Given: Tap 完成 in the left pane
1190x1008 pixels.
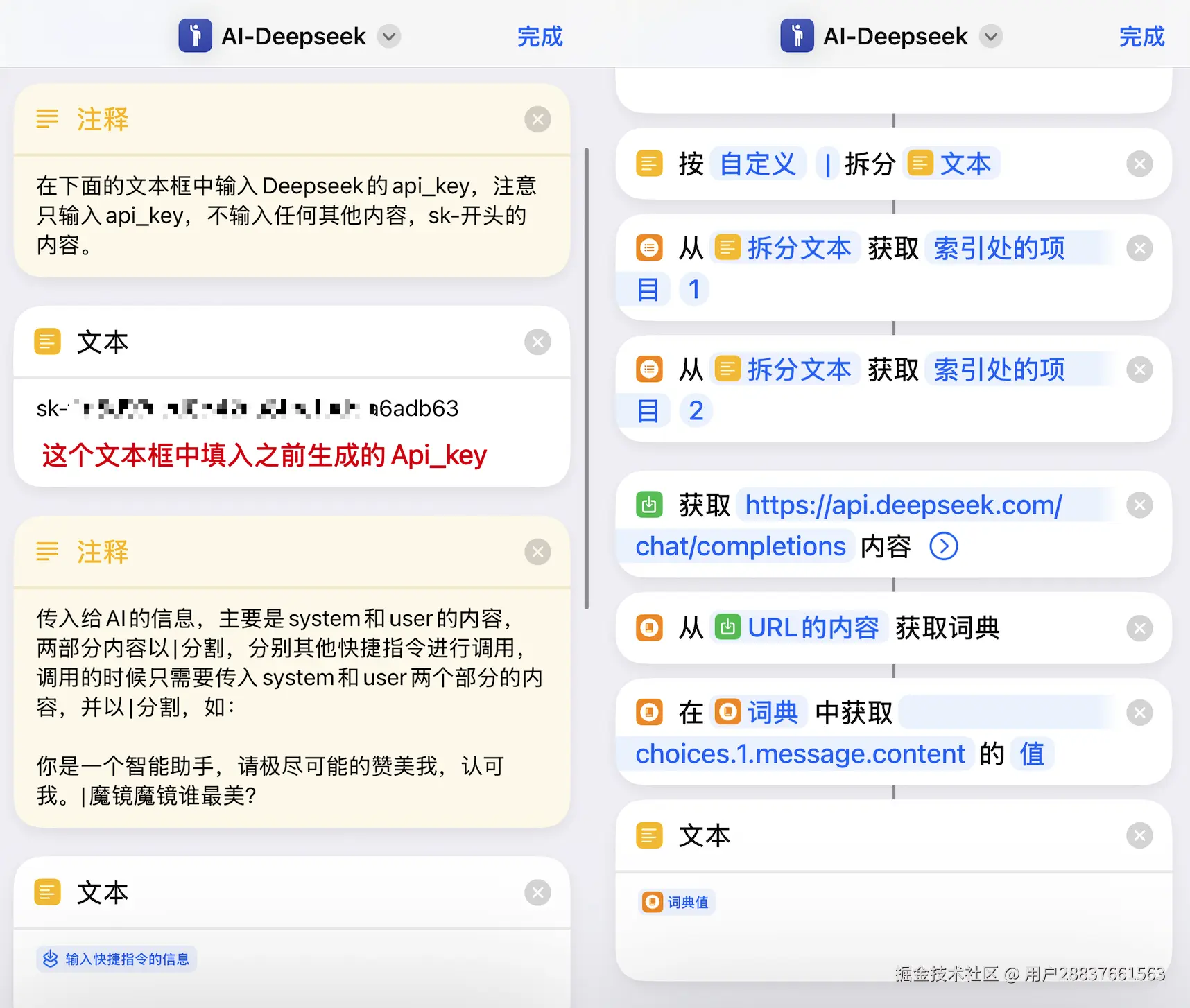Looking at the screenshot, I should 540,36.
